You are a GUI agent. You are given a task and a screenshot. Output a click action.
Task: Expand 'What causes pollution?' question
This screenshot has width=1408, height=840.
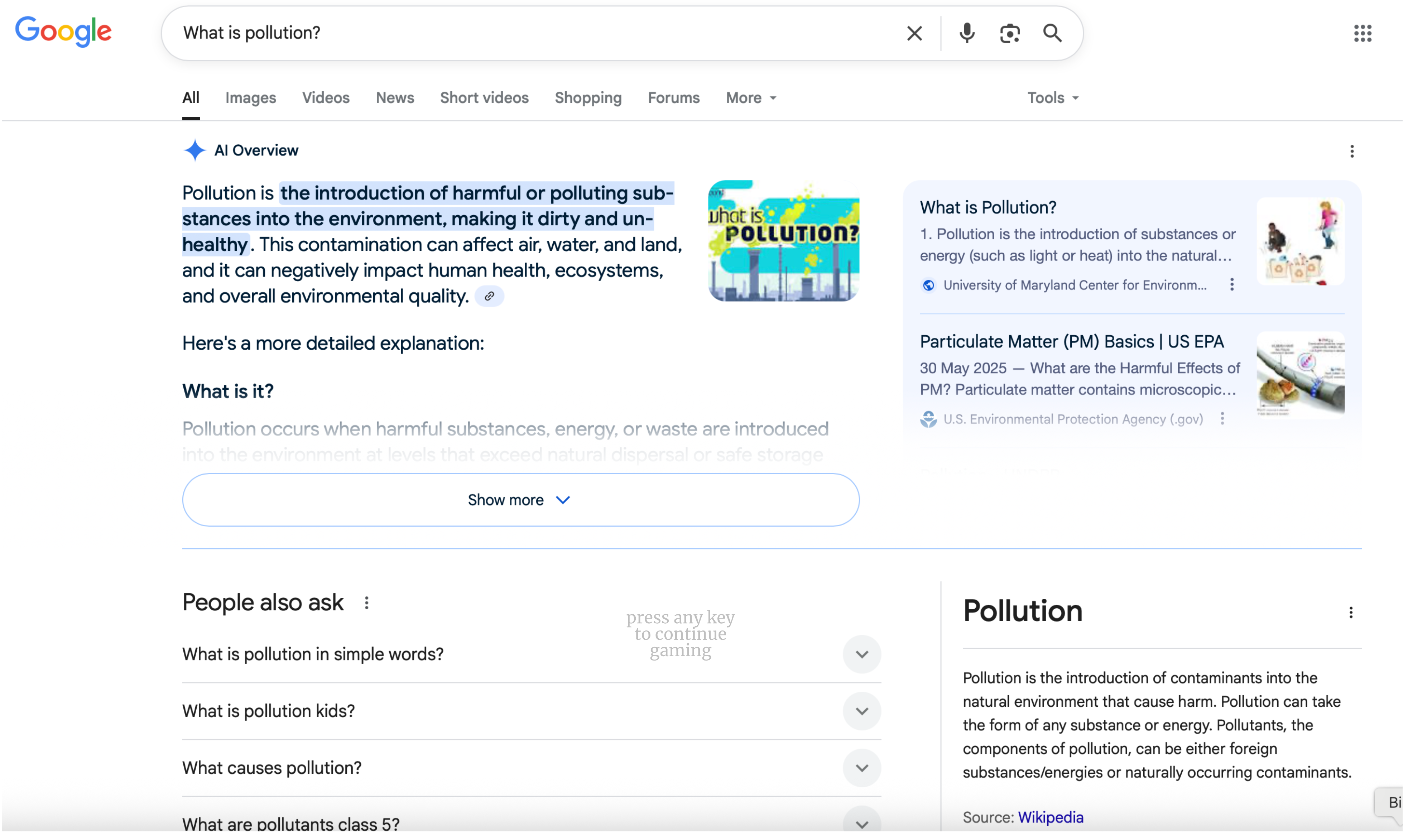point(861,768)
